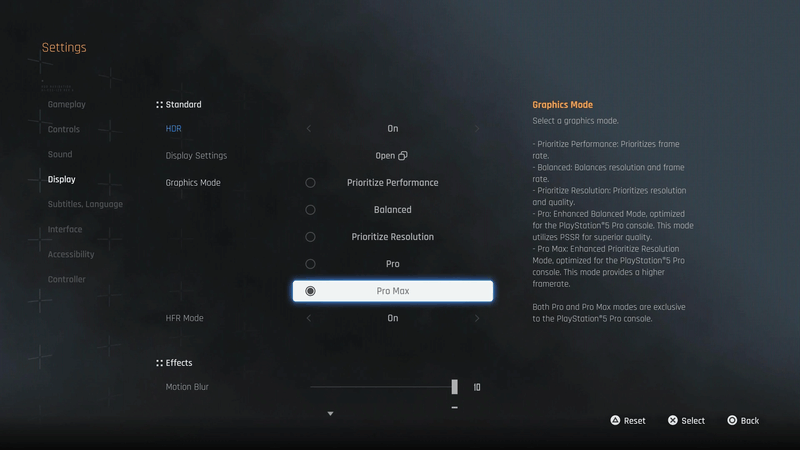Click the Motion Blur setting label

coord(187,387)
